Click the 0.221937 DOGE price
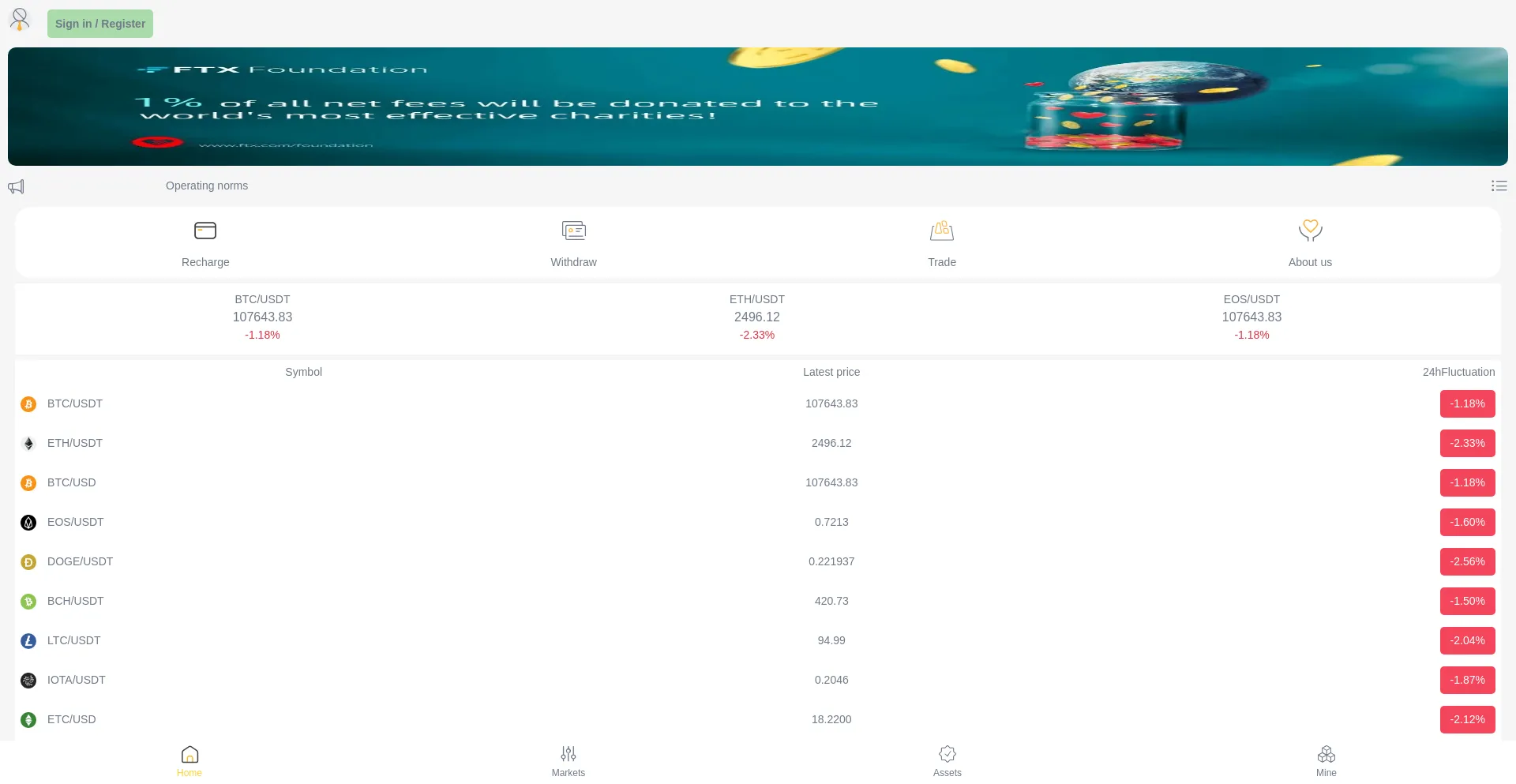Screen dimensions: 1516x784 (x=831, y=561)
